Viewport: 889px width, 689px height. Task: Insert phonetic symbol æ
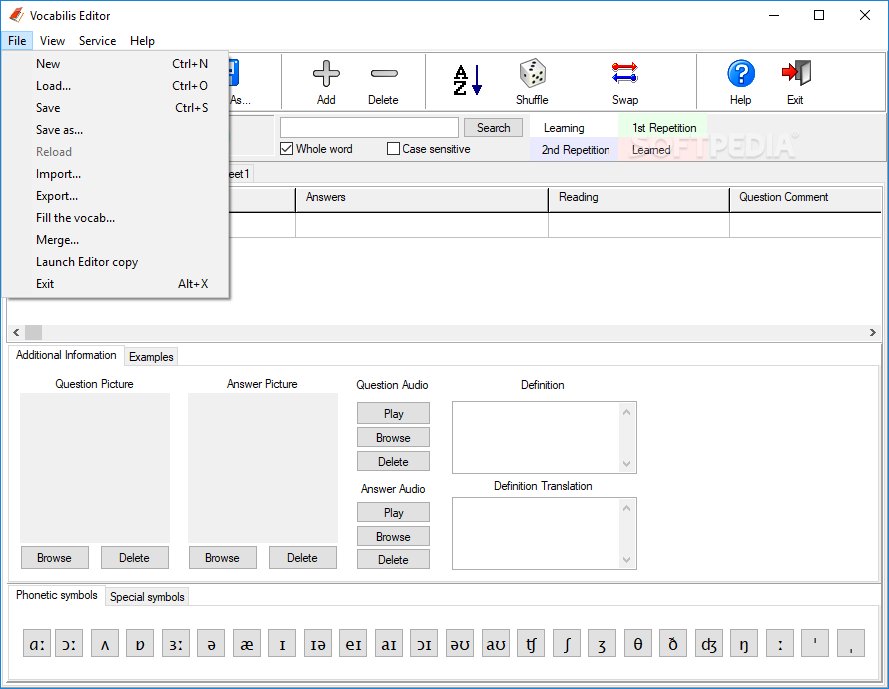[247, 644]
